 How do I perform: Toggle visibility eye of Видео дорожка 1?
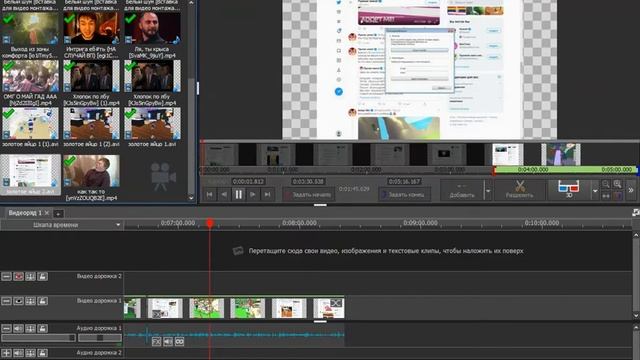[x=18, y=301]
